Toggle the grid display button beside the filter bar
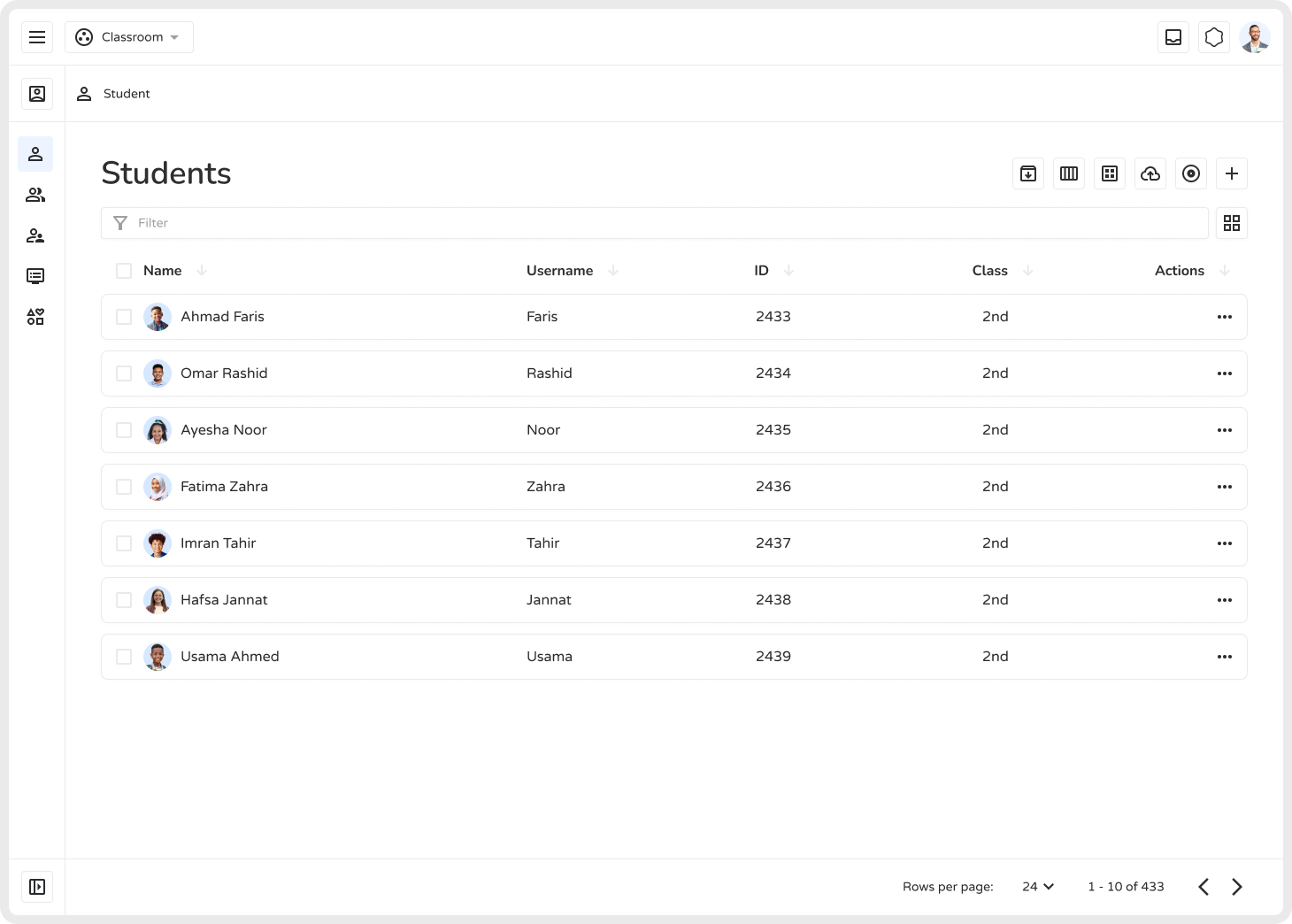This screenshot has width=1292, height=924. tap(1231, 223)
